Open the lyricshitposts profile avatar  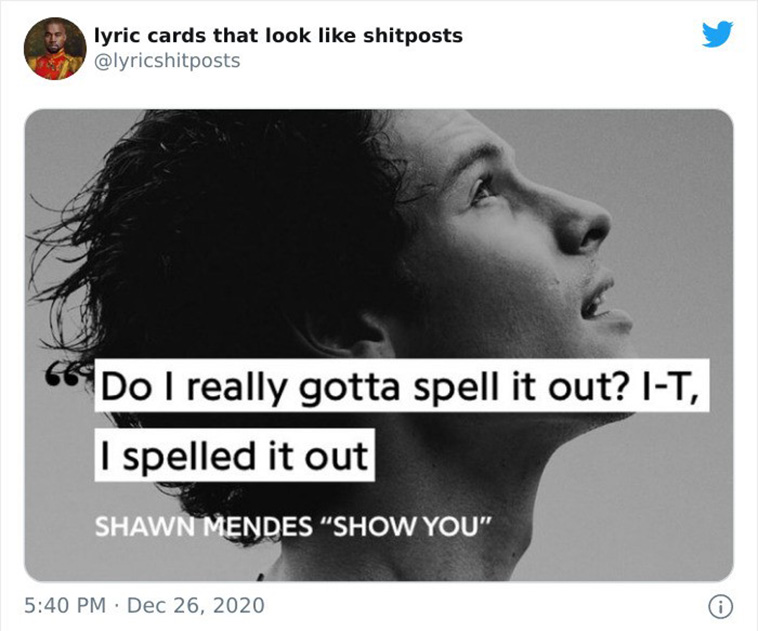(55, 48)
